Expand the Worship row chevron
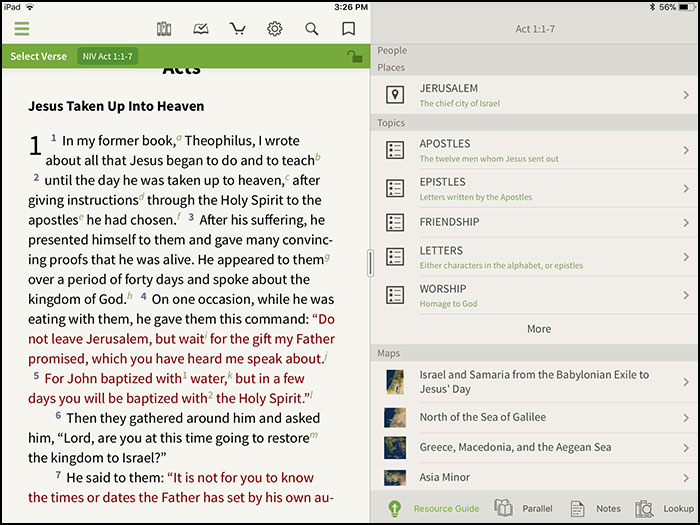This screenshot has height=525, width=700. click(x=686, y=295)
